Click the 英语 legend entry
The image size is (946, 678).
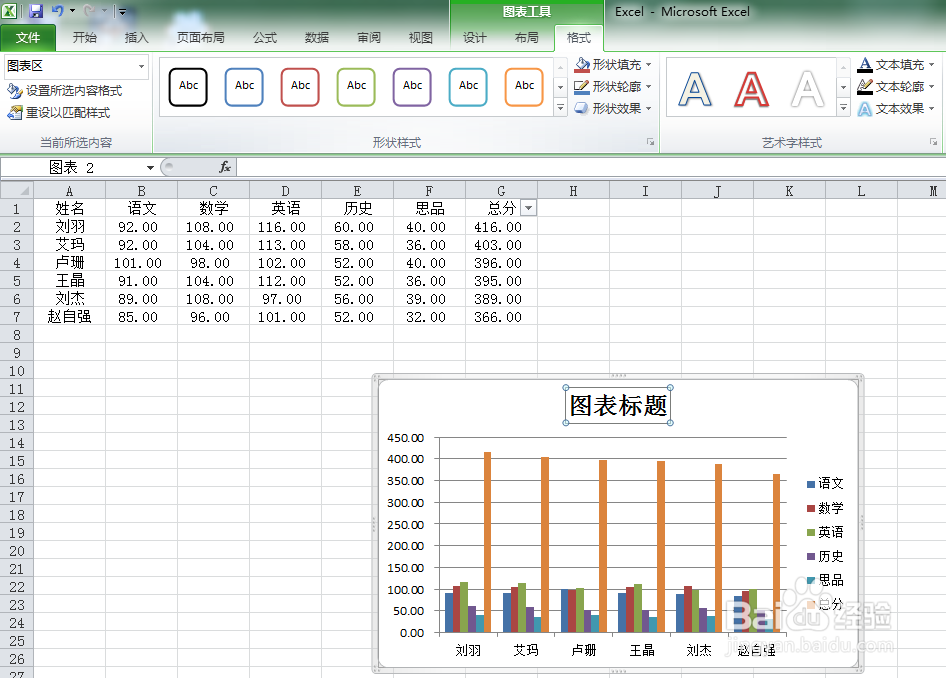point(825,532)
